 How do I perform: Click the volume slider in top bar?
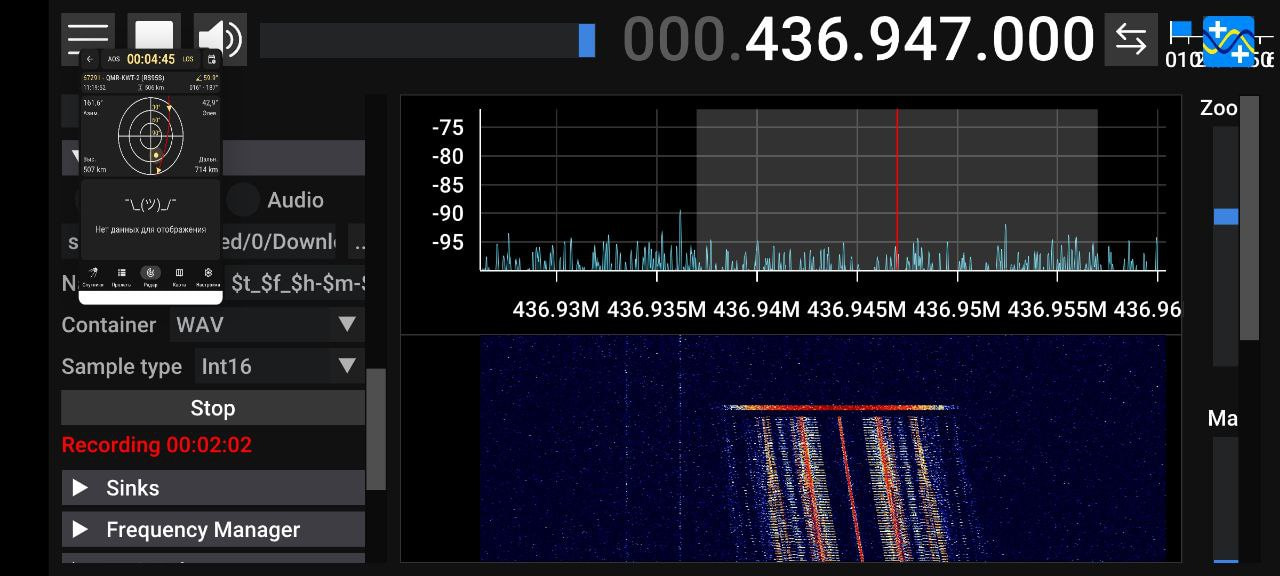click(x=427, y=40)
